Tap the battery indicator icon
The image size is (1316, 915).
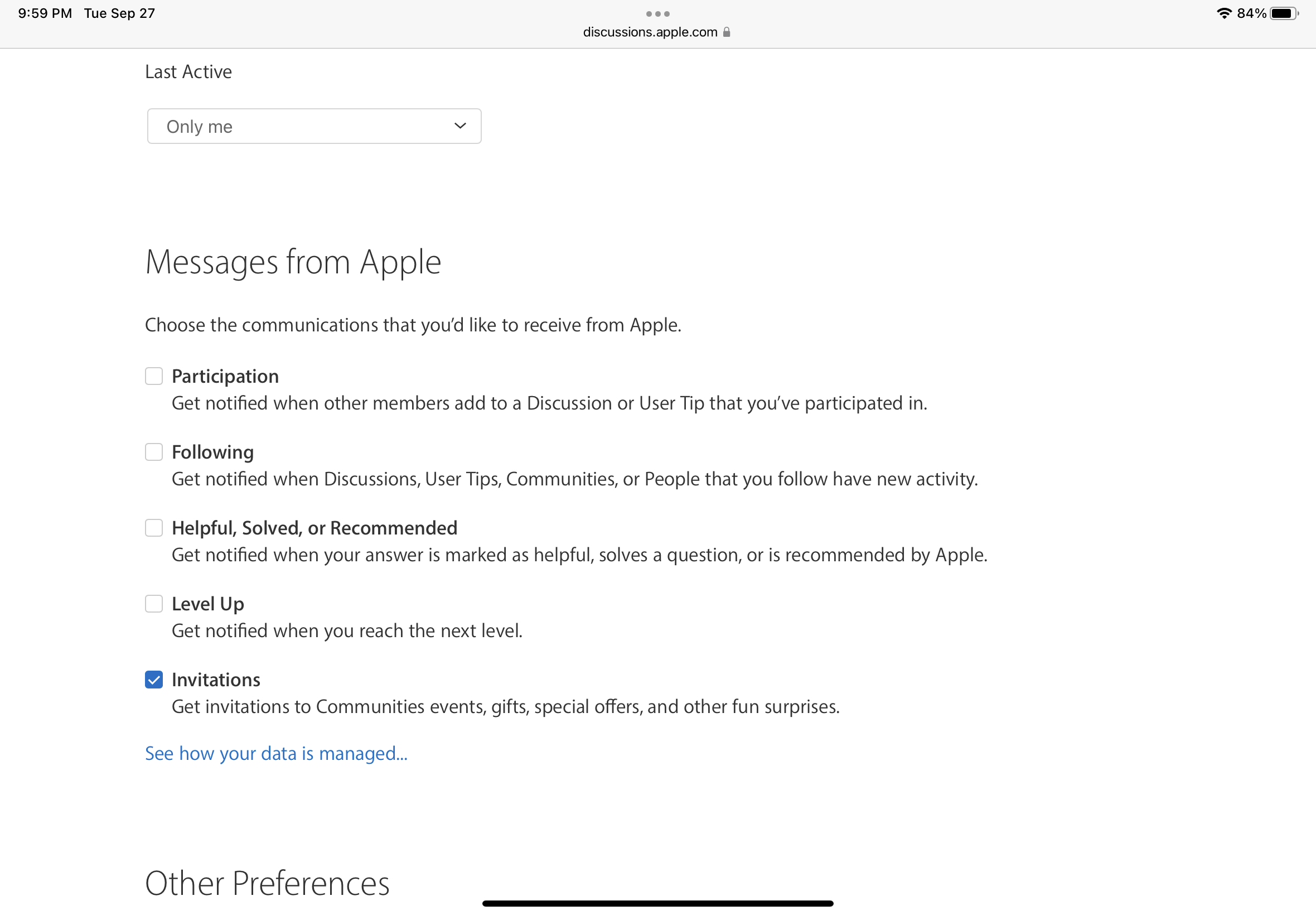click(1283, 13)
